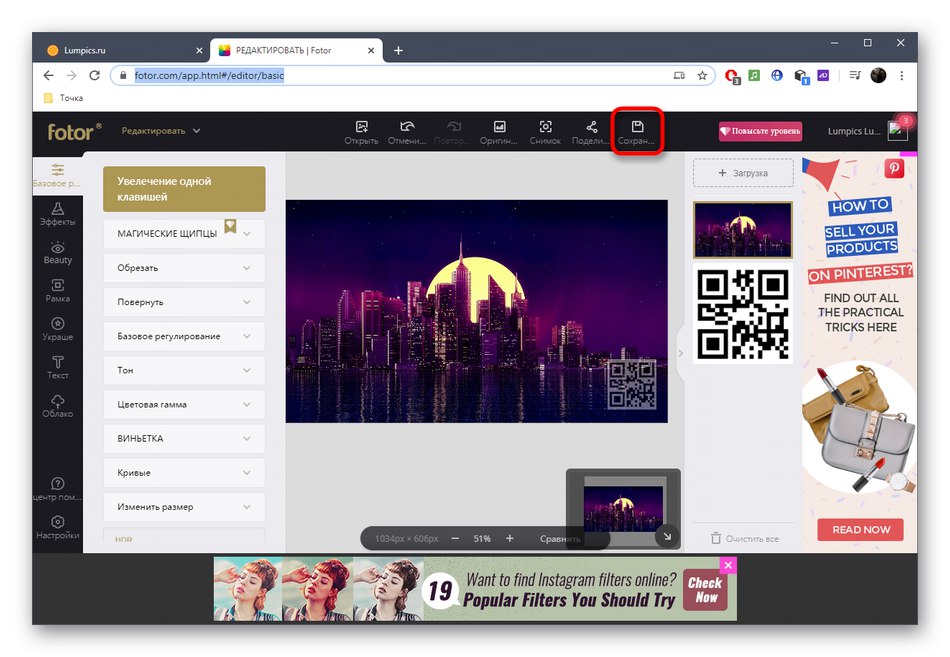Expand the Изменить размер panel
Screen dimensions: 950x657
pos(184,507)
